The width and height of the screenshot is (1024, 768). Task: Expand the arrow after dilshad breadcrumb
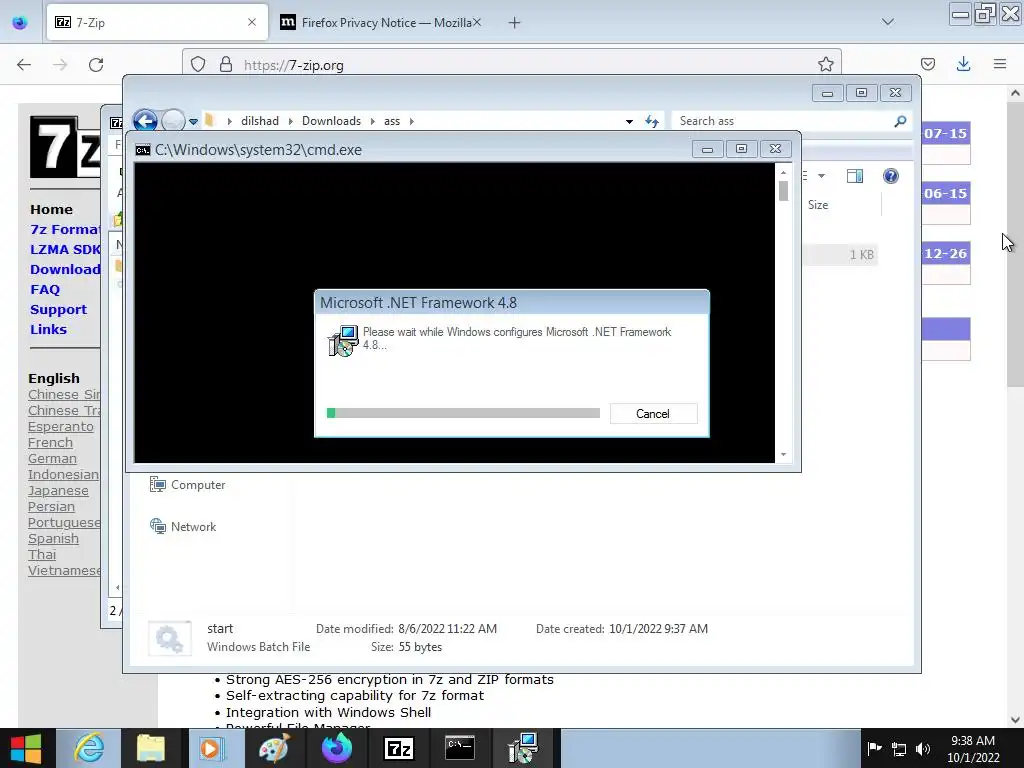291,121
